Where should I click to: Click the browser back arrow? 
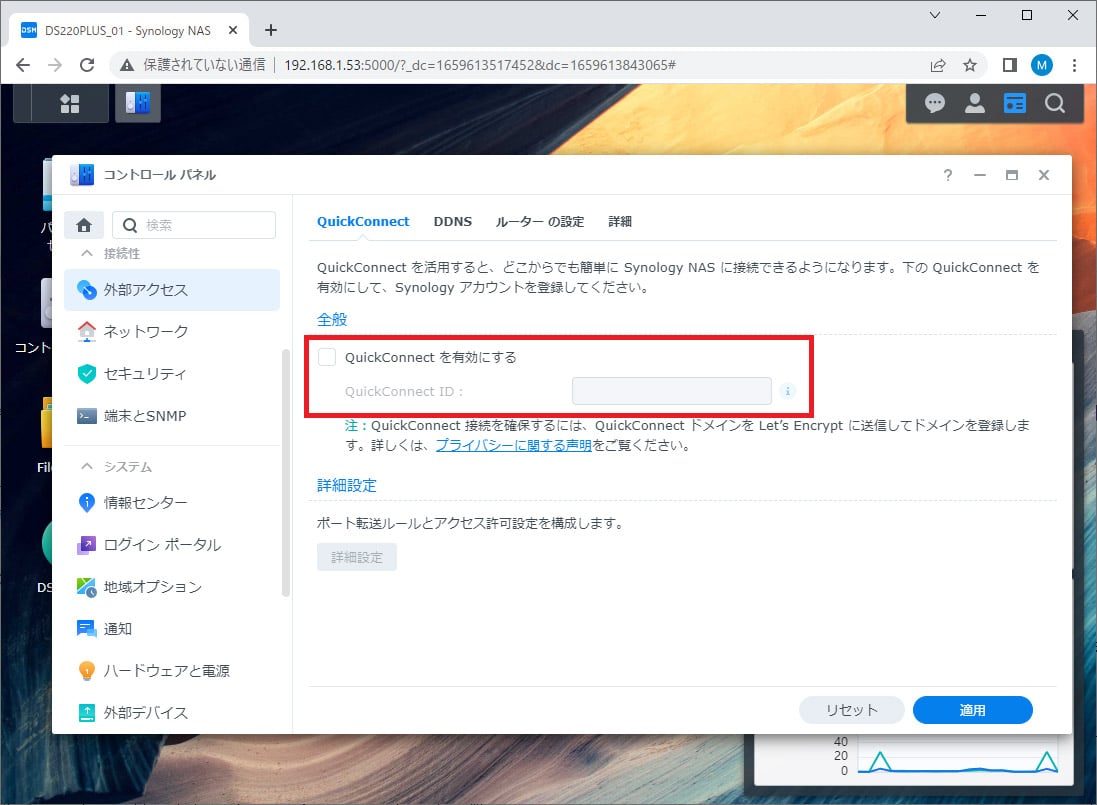[23, 65]
